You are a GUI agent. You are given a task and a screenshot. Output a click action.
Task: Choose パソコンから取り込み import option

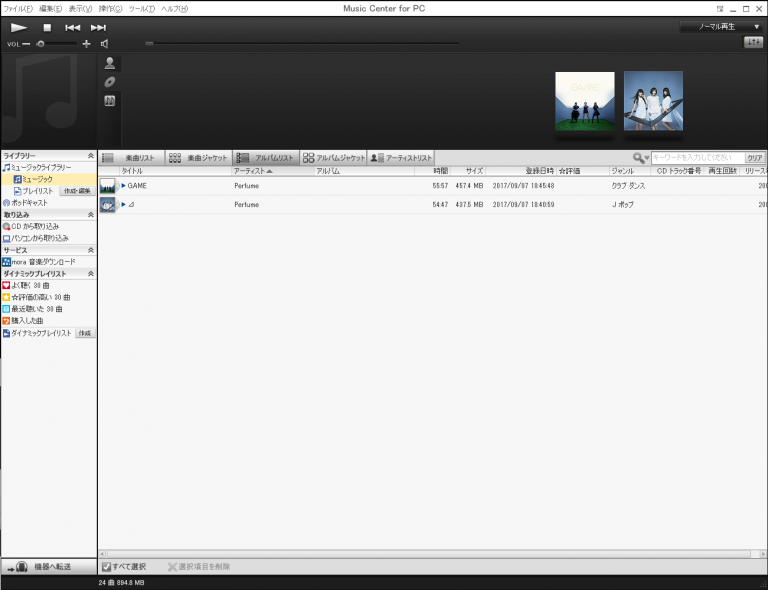click(35, 238)
